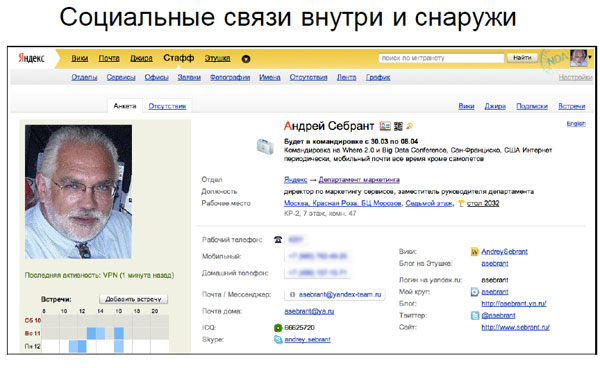Click the business trip suitcase icon
600x368 pixels.
point(265,147)
